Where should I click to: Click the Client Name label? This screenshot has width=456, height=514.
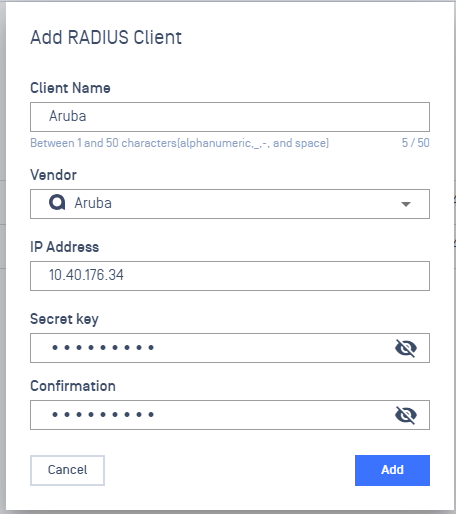point(70,88)
